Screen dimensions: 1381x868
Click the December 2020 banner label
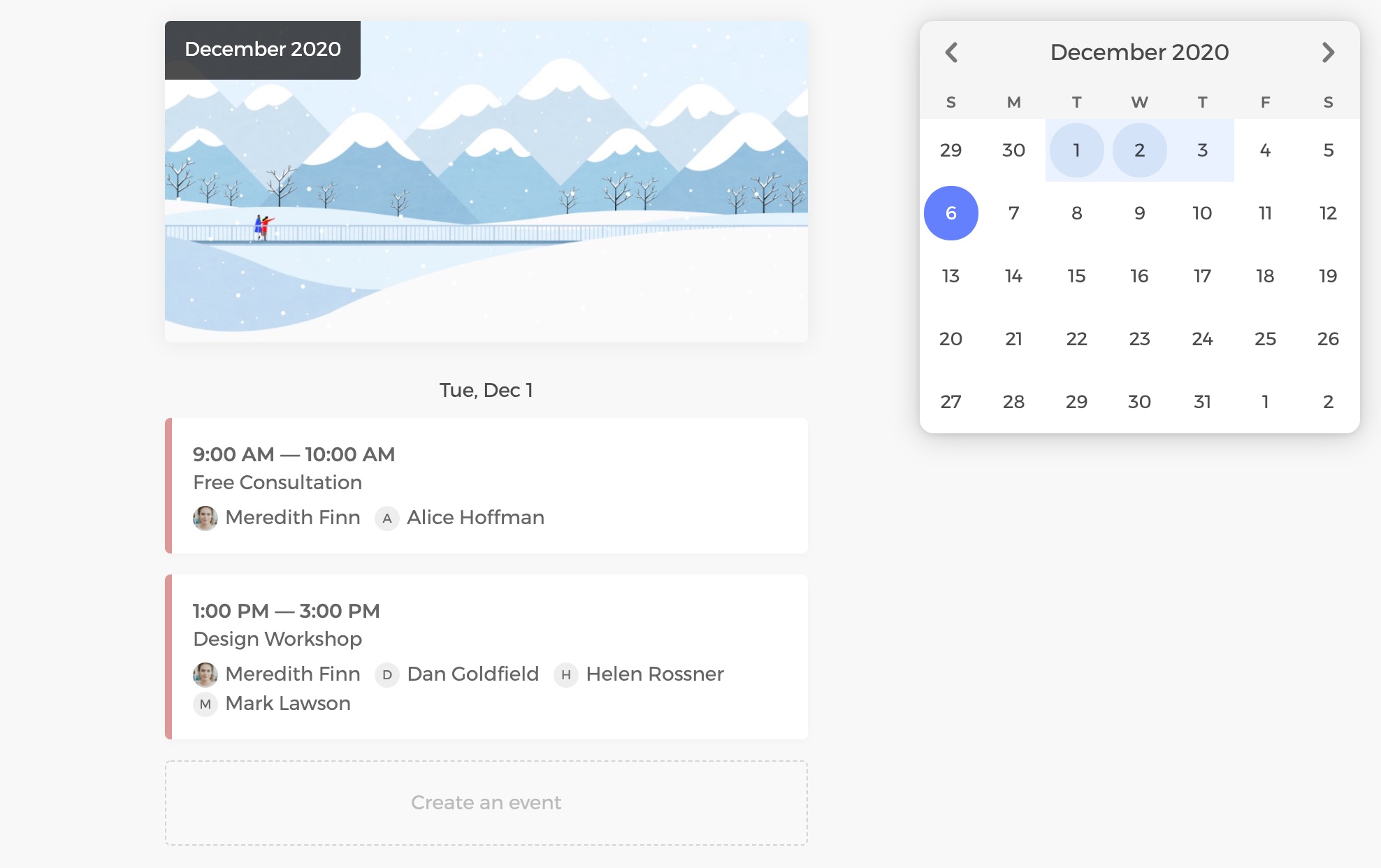(263, 50)
